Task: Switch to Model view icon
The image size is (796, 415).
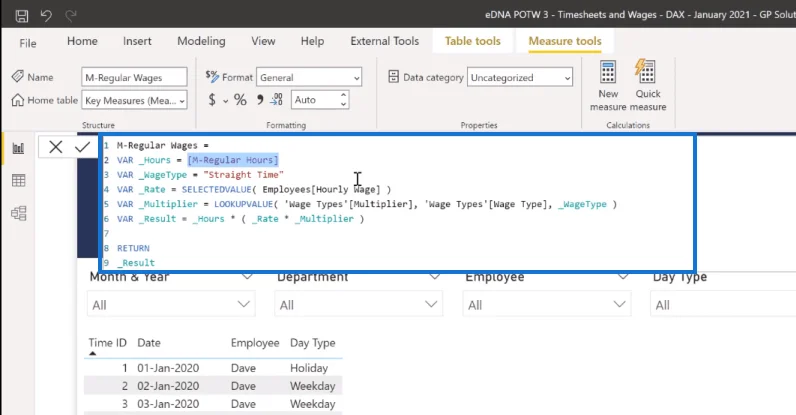Action: [x=19, y=213]
